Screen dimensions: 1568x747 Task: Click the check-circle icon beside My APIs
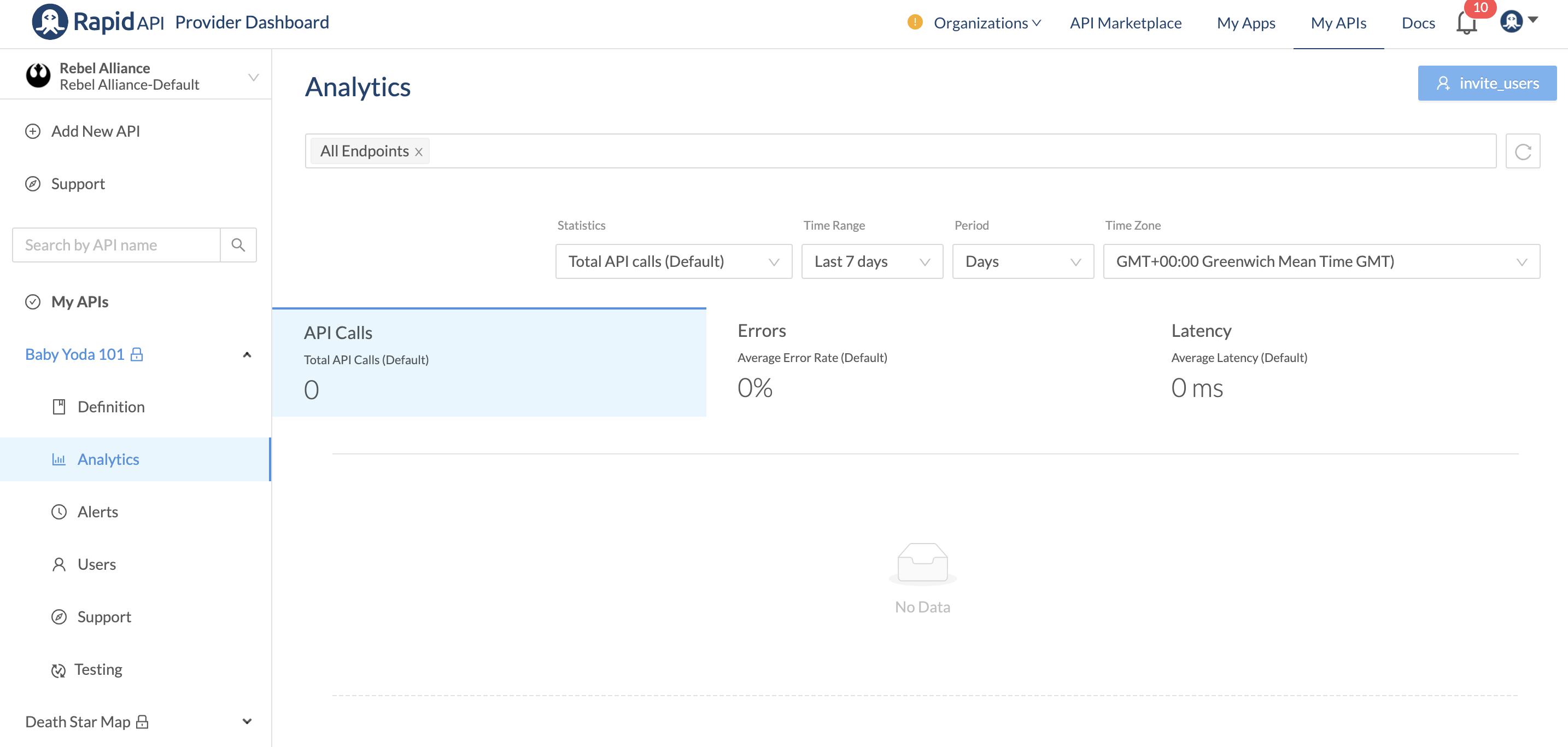click(x=33, y=302)
